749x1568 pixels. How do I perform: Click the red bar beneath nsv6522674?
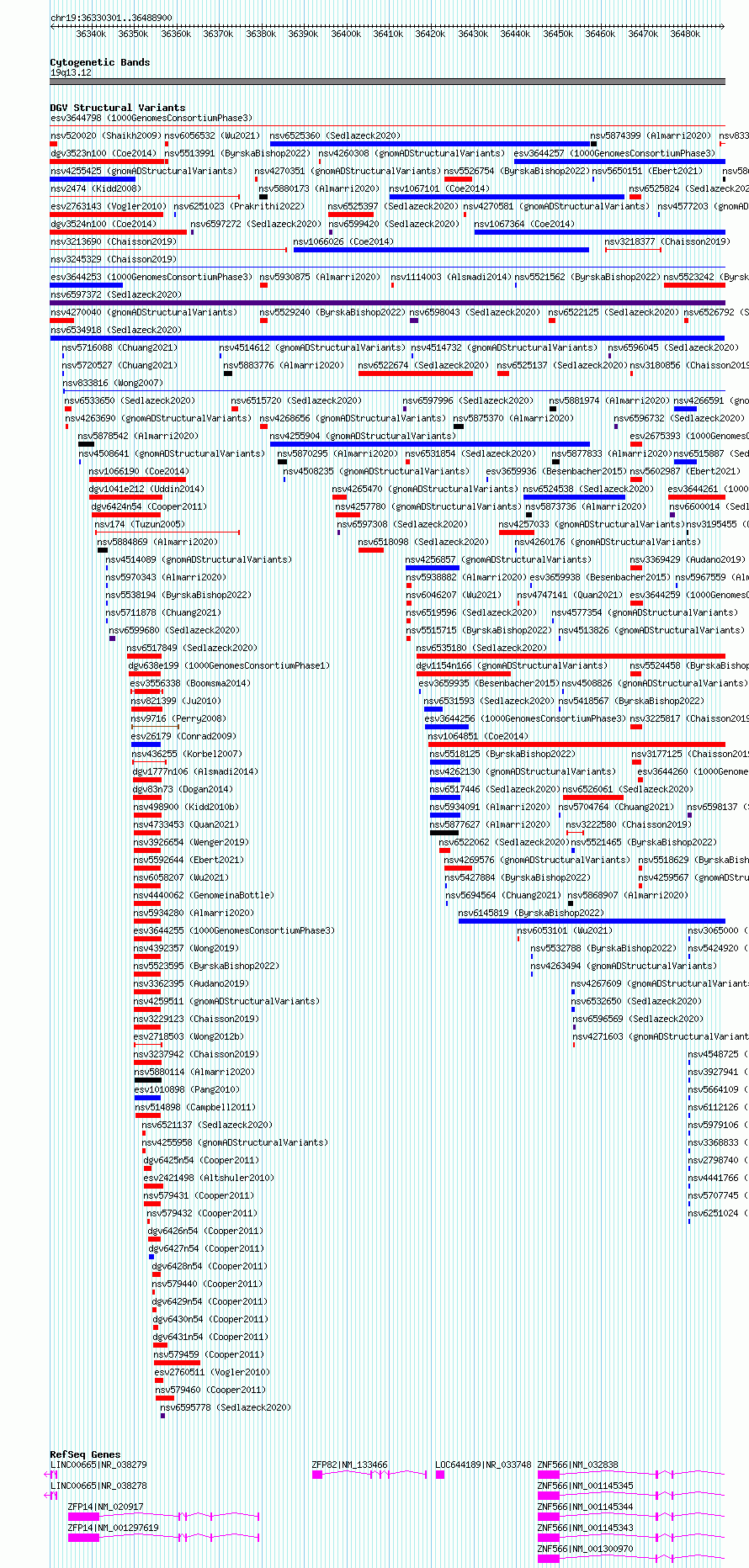[x=416, y=373]
